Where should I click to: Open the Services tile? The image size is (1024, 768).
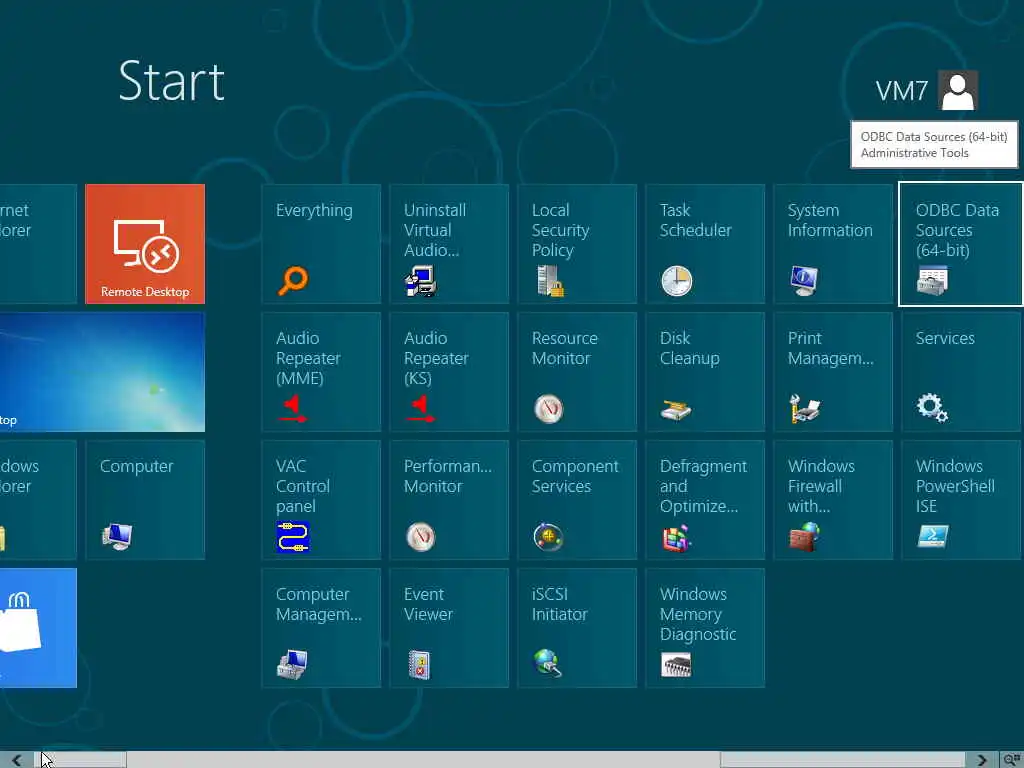click(x=961, y=372)
